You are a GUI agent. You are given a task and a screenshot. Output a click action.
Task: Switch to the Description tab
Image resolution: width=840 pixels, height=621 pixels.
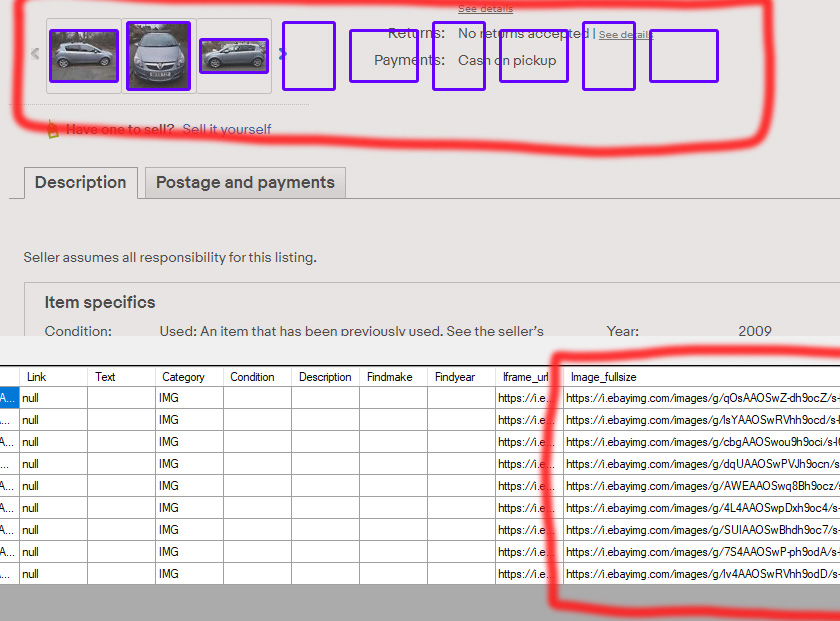click(80, 183)
